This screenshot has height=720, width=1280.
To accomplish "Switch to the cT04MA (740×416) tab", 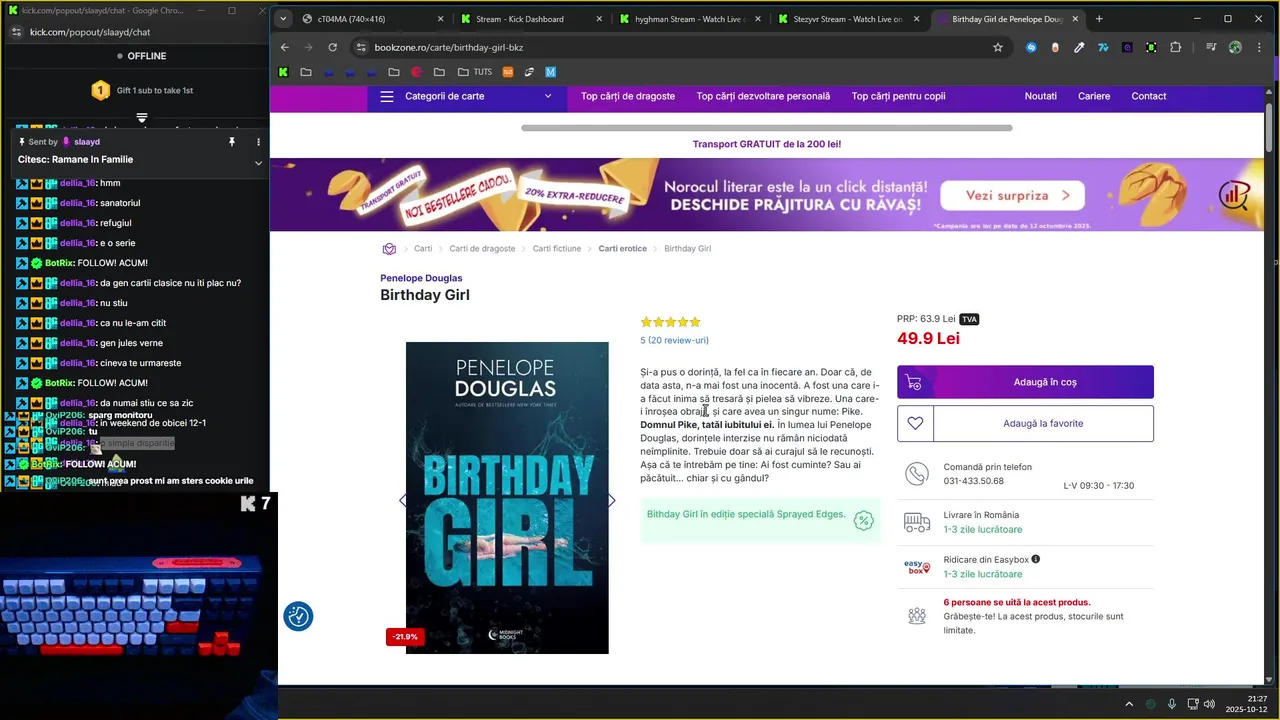I will [374, 19].
